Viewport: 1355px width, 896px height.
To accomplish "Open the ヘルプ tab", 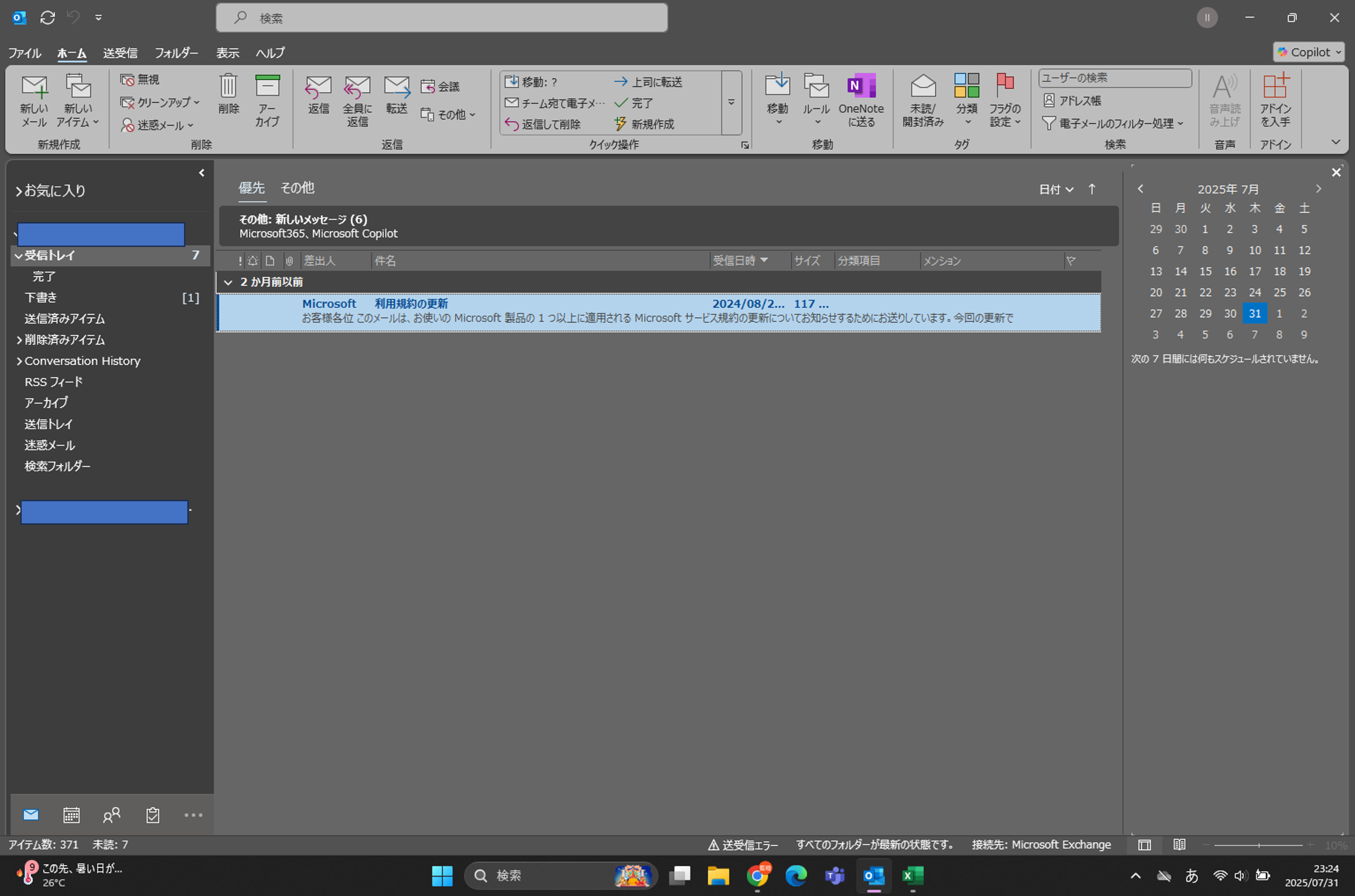I will (x=270, y=53).
